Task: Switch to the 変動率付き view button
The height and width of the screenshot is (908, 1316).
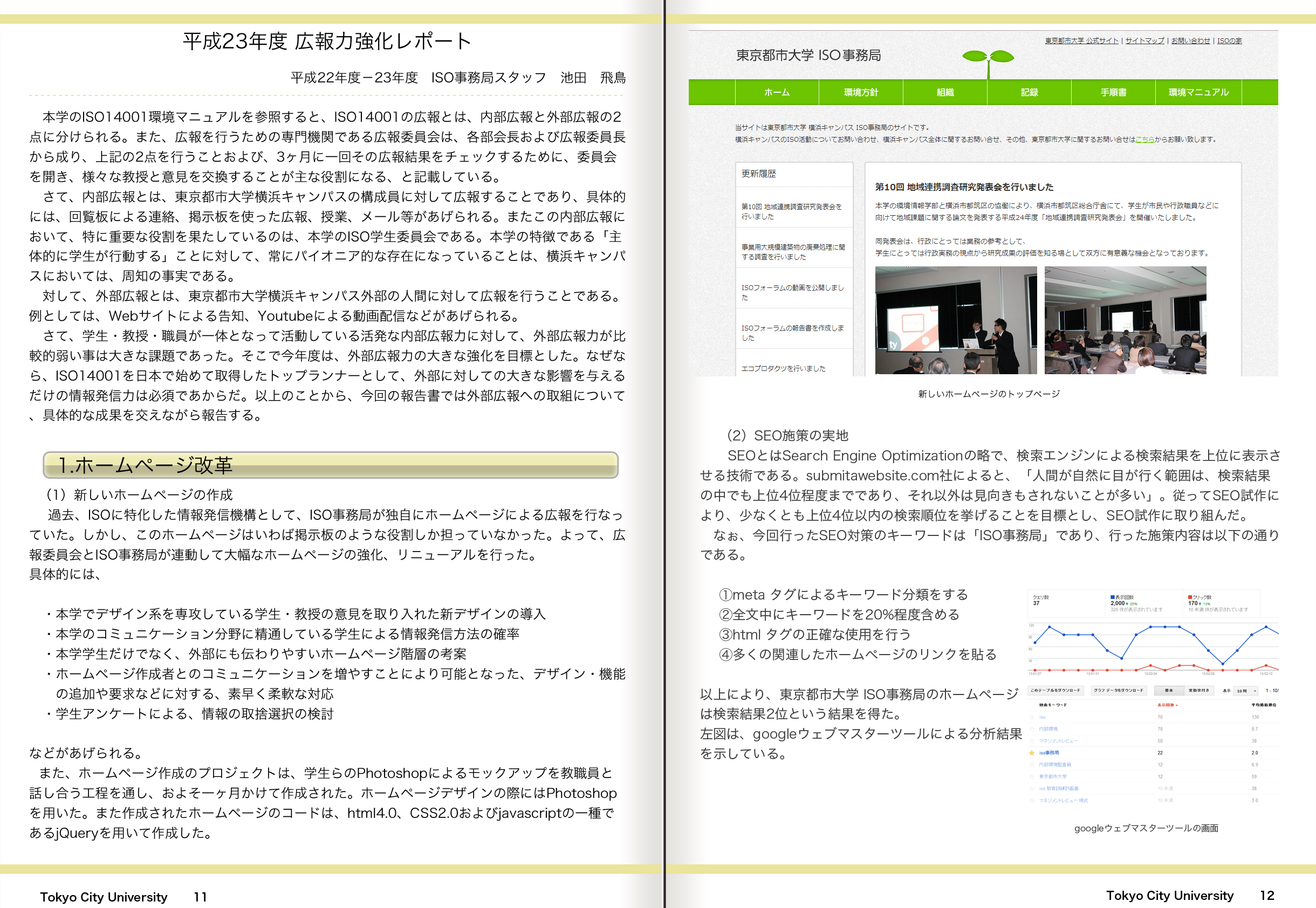Action: pyautogui.click(x=1199, y=691)
